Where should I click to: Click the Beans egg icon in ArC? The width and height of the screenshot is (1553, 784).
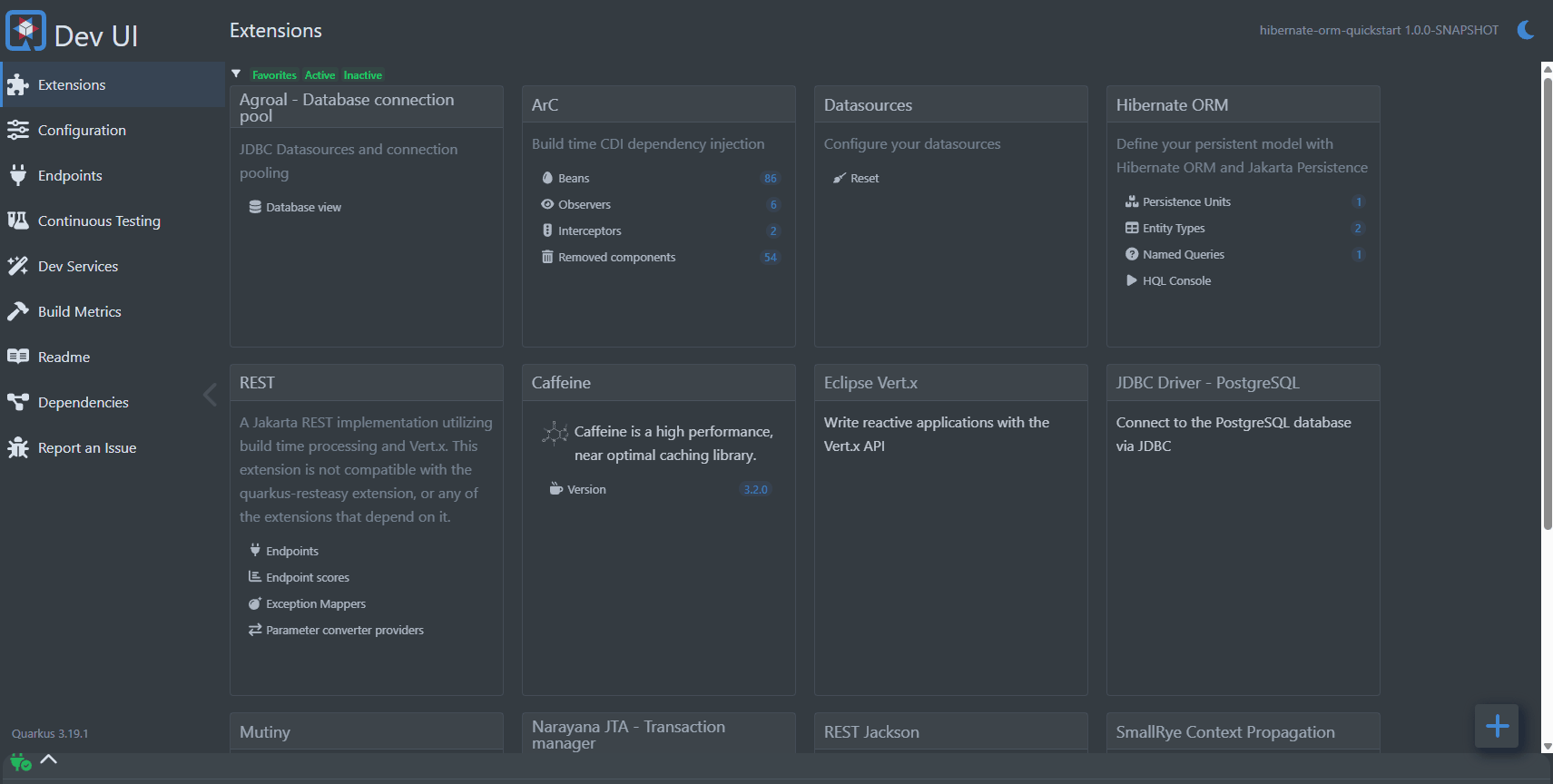click(x=547, y=178)
